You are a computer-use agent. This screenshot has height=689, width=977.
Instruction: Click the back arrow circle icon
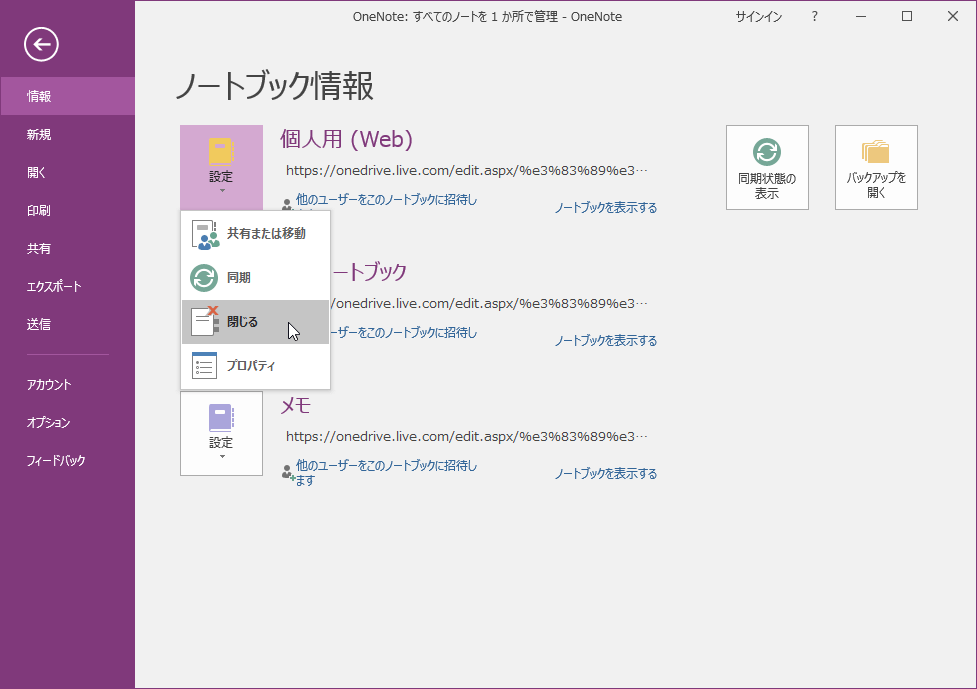point(41,44)
